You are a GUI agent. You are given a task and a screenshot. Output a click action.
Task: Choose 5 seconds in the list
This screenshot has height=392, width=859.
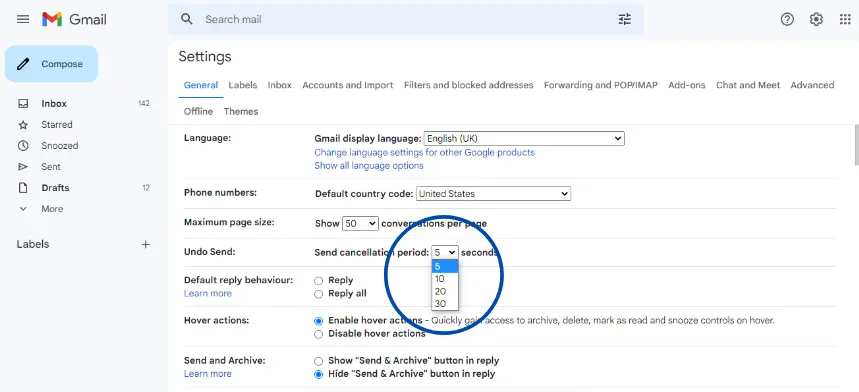pos(445,267)
